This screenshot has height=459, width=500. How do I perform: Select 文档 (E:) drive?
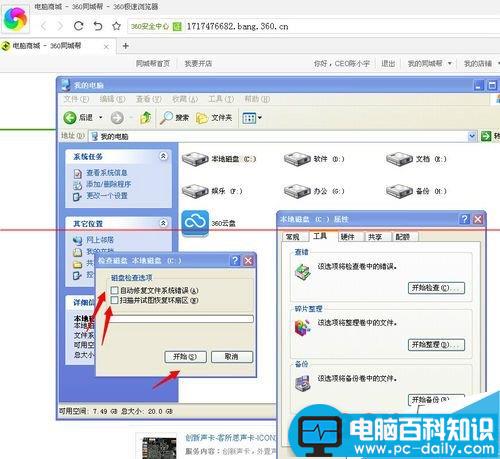coord(416,159)
